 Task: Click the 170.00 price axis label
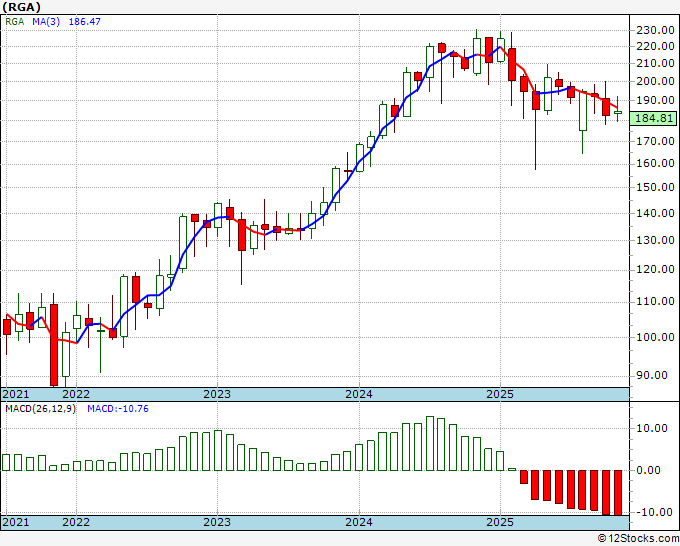(655, 141)
